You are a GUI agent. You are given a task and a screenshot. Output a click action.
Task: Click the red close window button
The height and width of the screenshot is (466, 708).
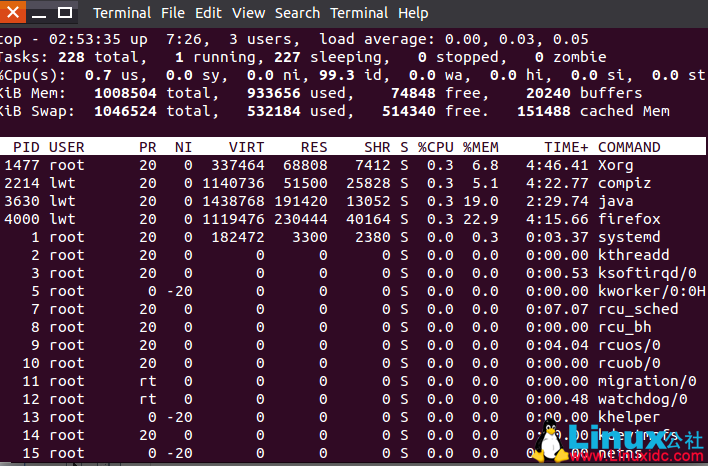click(13, 13)
